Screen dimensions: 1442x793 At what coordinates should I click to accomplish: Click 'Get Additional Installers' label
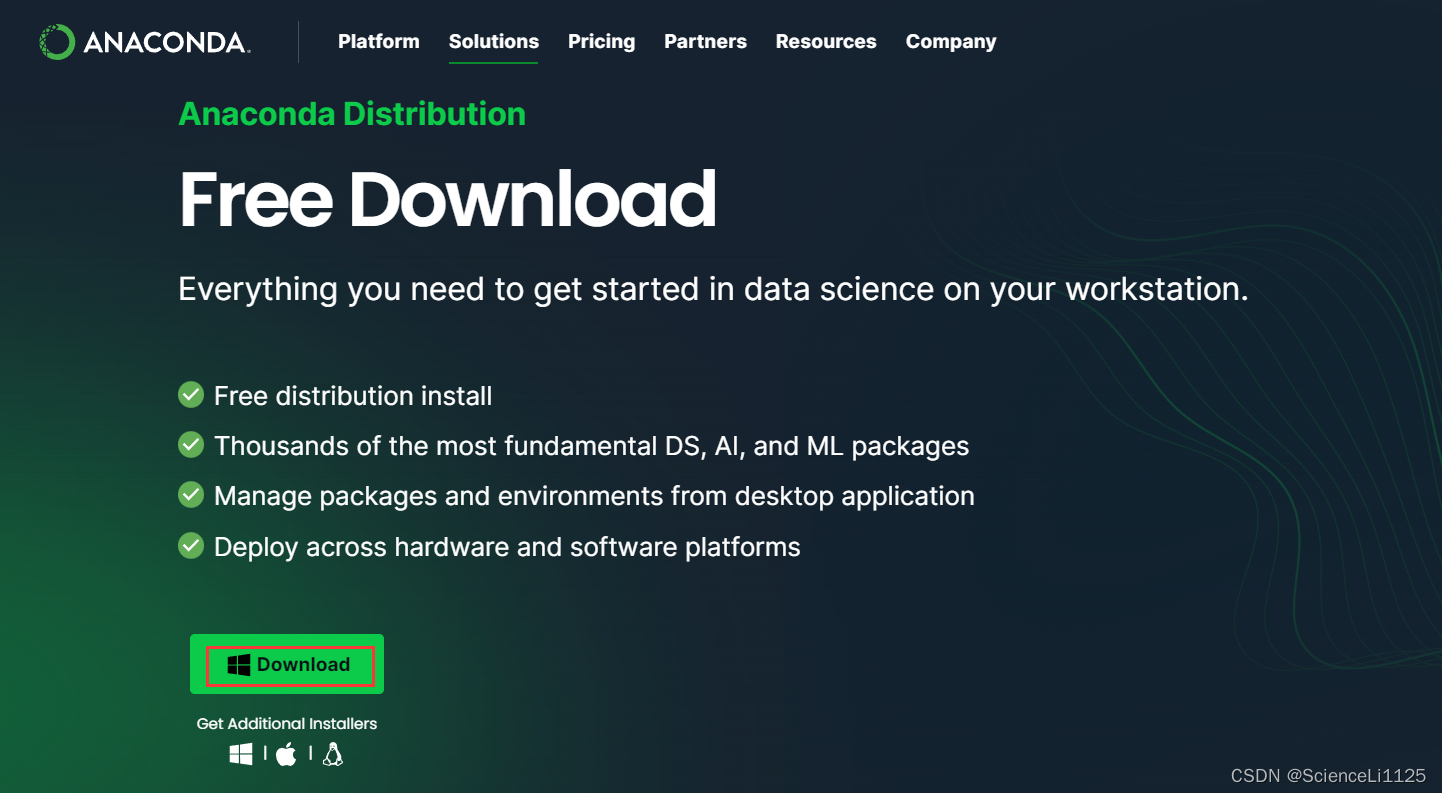coord(287,723)
